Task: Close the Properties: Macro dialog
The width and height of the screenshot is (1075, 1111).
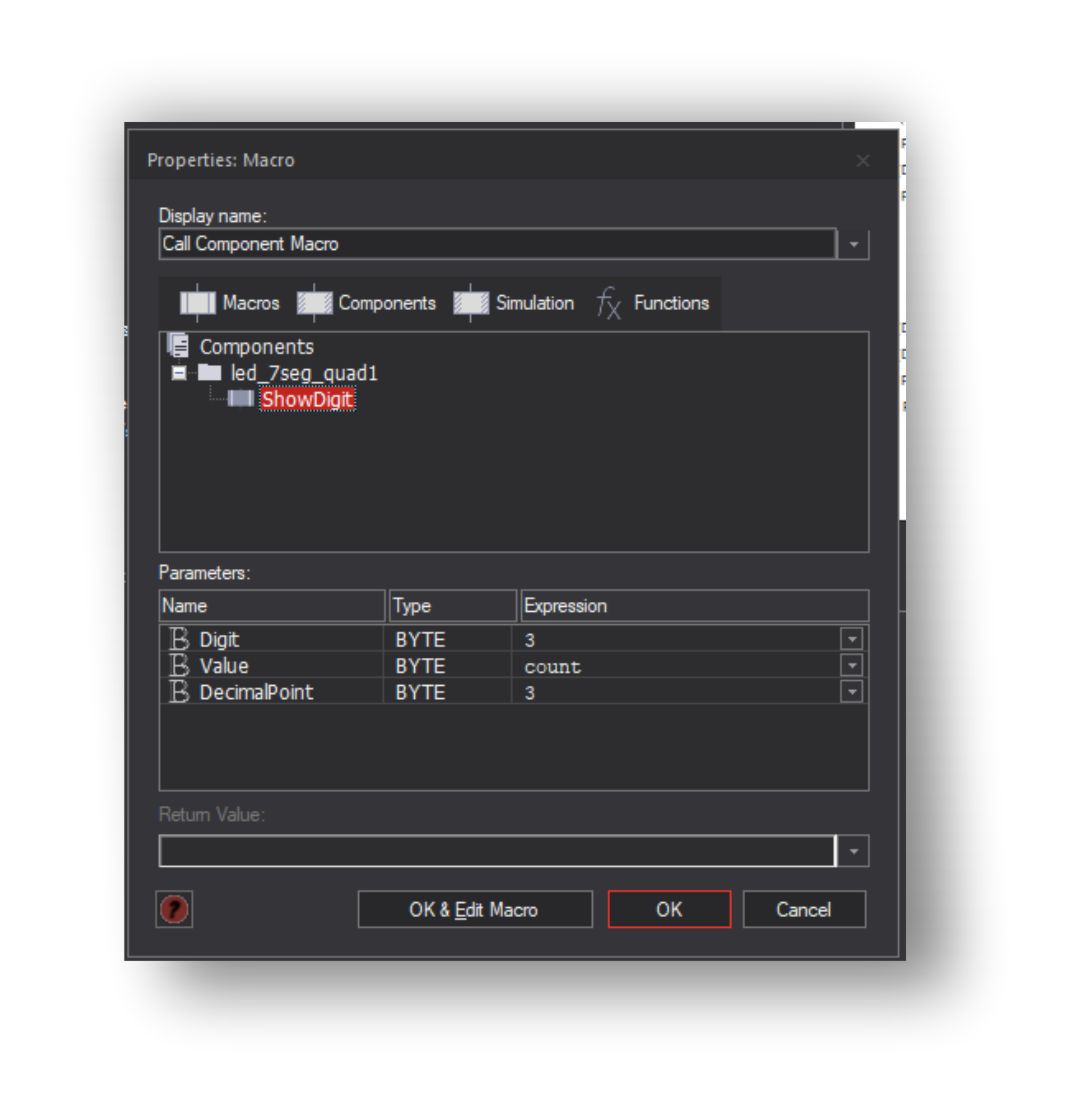Action: click(862, 161)
